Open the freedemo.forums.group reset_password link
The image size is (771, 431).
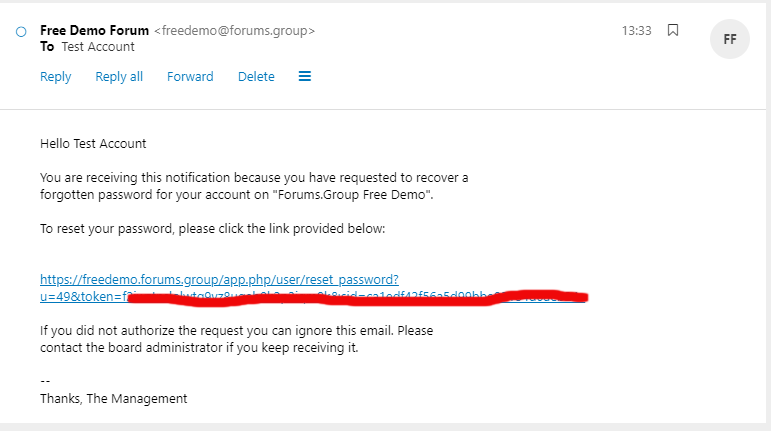click(x=219, y=279)
